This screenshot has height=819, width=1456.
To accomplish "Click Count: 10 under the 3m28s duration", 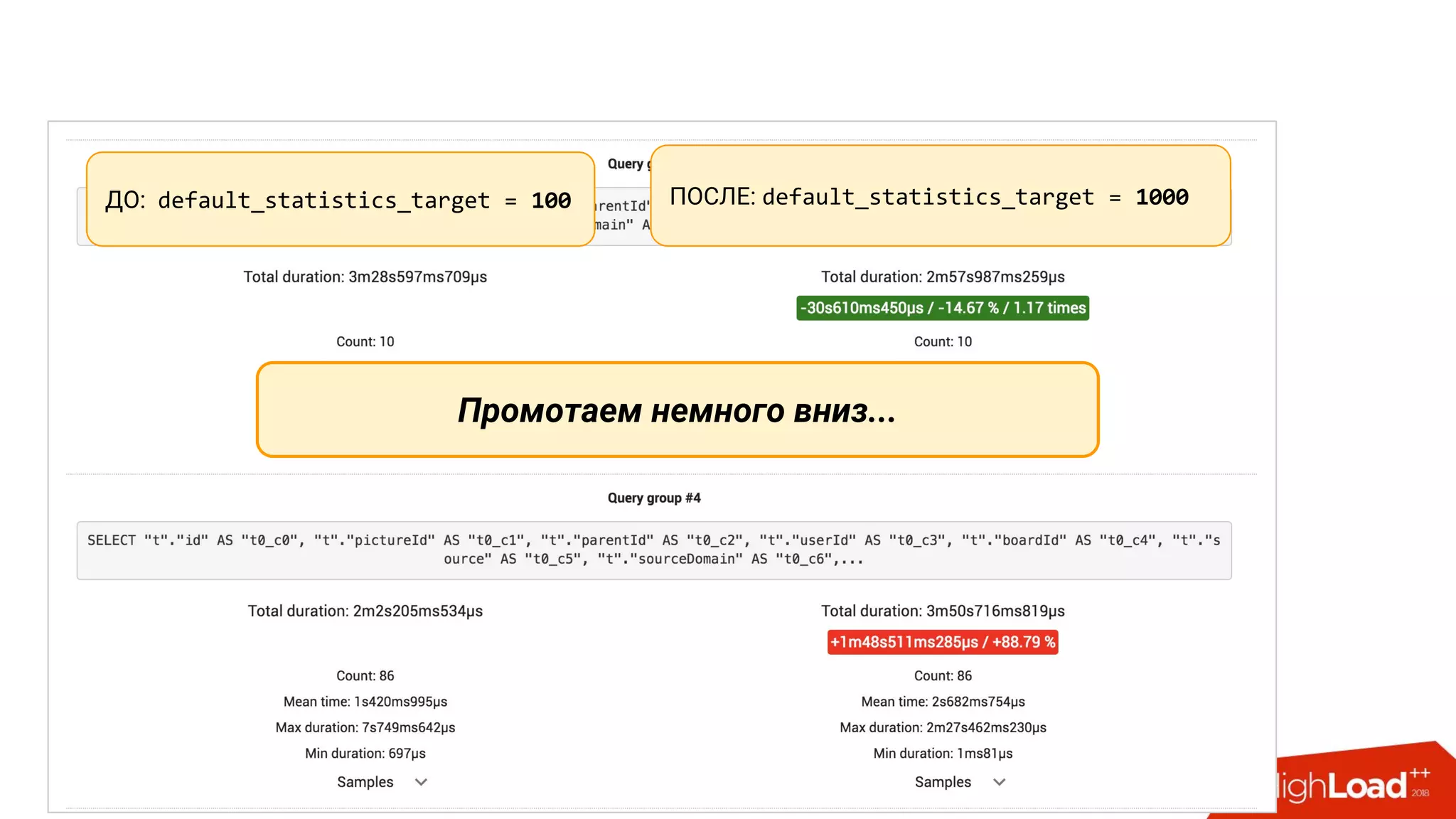I will (x=365, y=341).
